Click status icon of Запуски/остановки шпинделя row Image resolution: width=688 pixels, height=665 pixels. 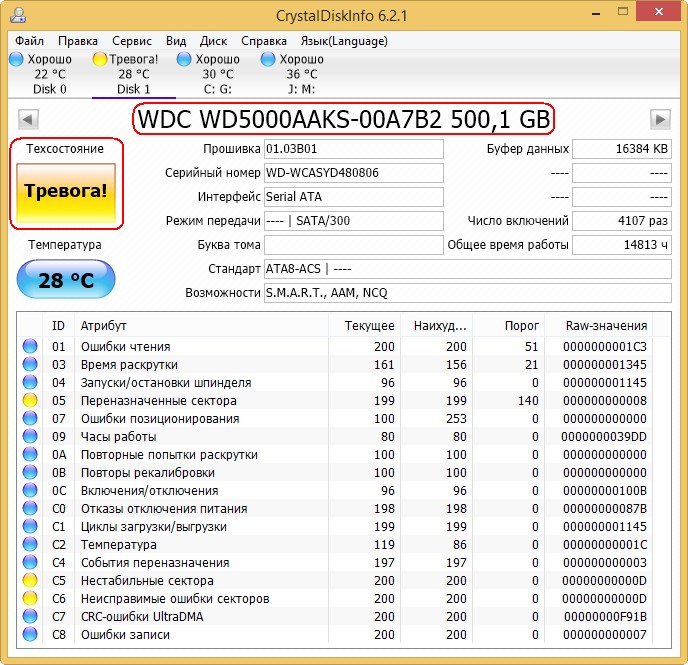pos(30,382)
